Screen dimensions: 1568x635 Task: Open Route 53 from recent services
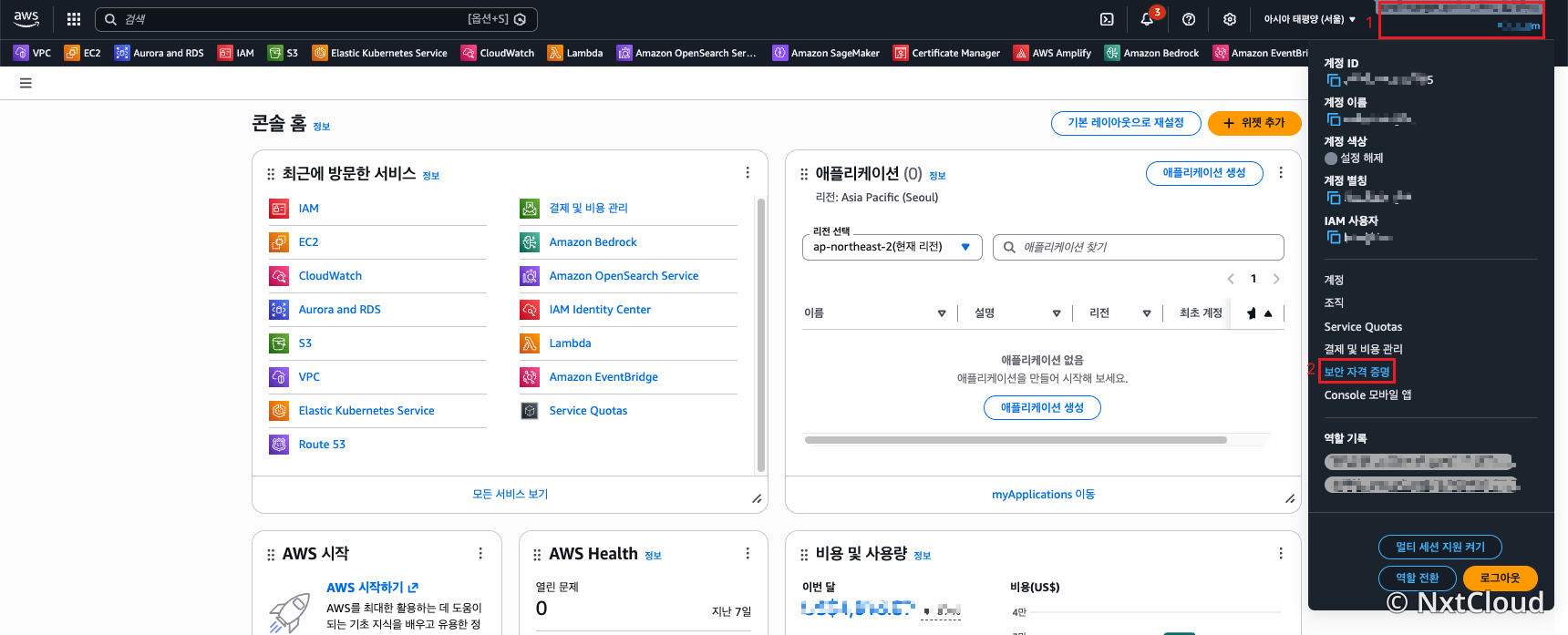322,445
